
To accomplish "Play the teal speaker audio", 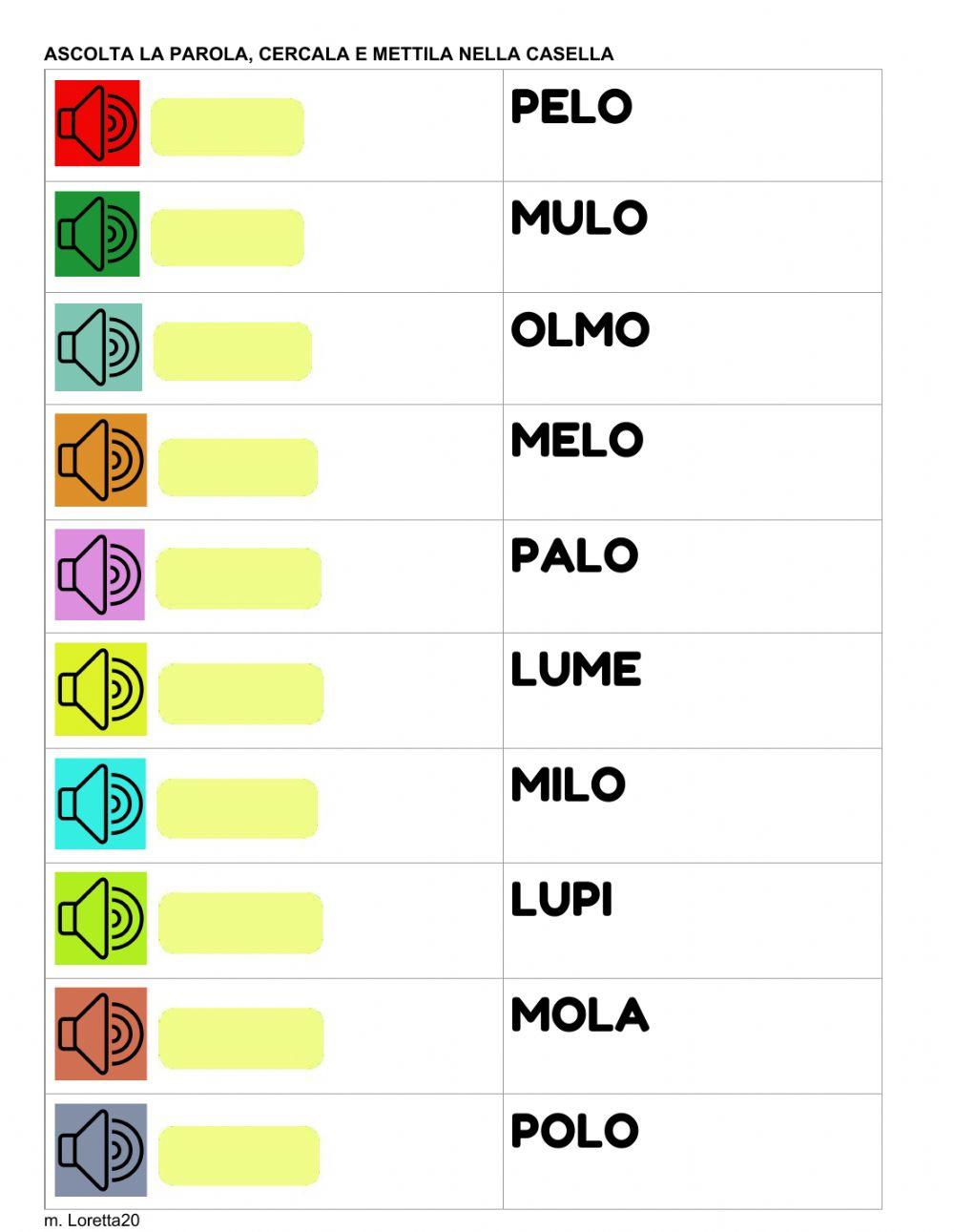I will click(98, 347).
